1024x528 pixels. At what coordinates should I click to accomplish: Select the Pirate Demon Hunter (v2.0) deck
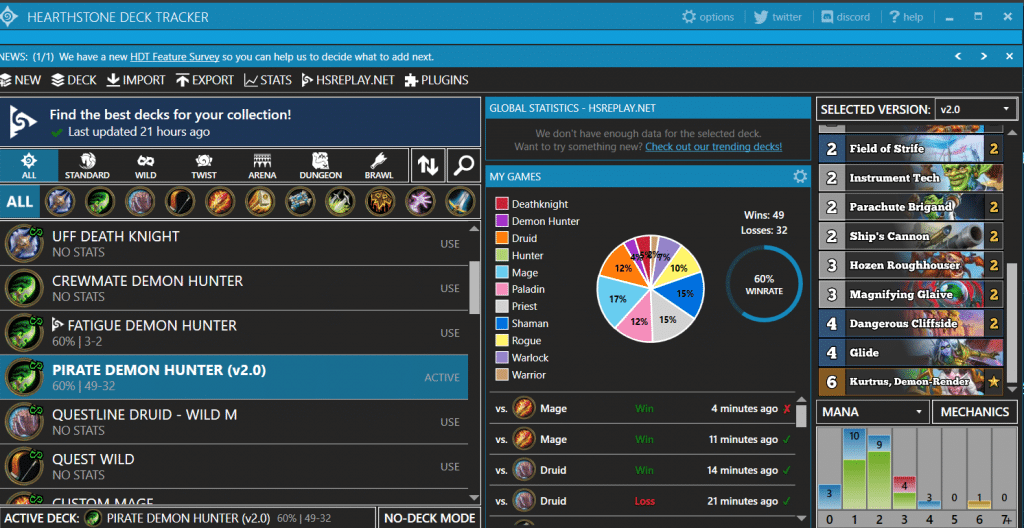(234, 377)
